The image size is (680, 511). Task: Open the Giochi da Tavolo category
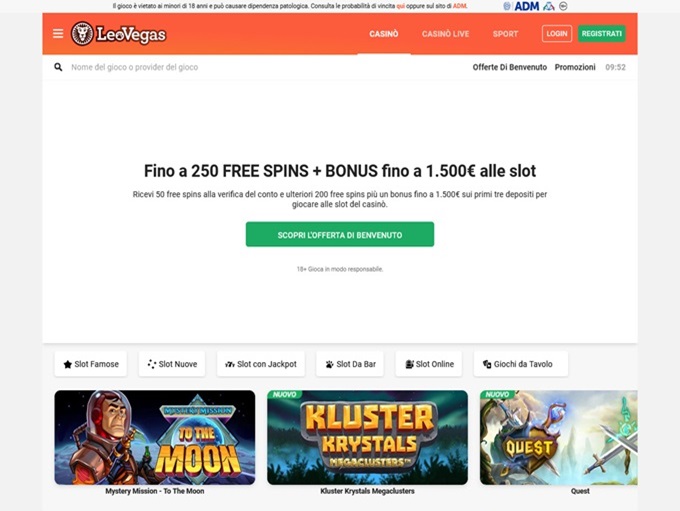[x=521, y=364]
